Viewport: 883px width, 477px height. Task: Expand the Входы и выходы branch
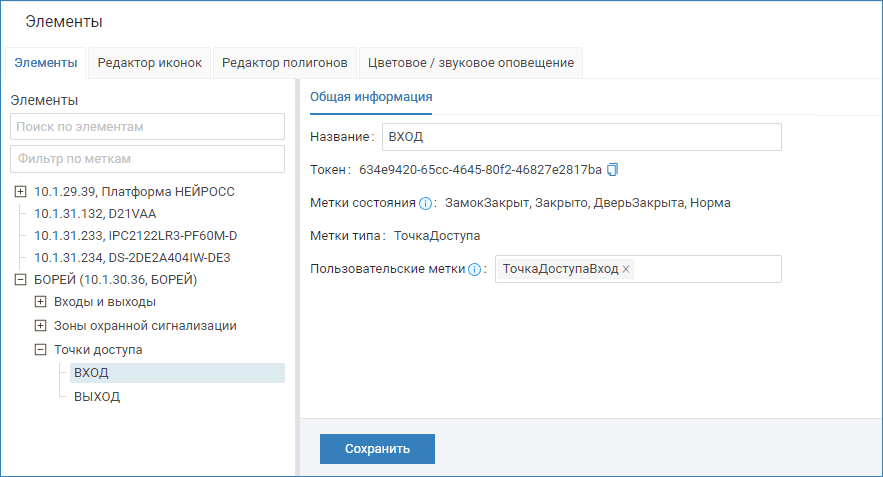point(41,301)
